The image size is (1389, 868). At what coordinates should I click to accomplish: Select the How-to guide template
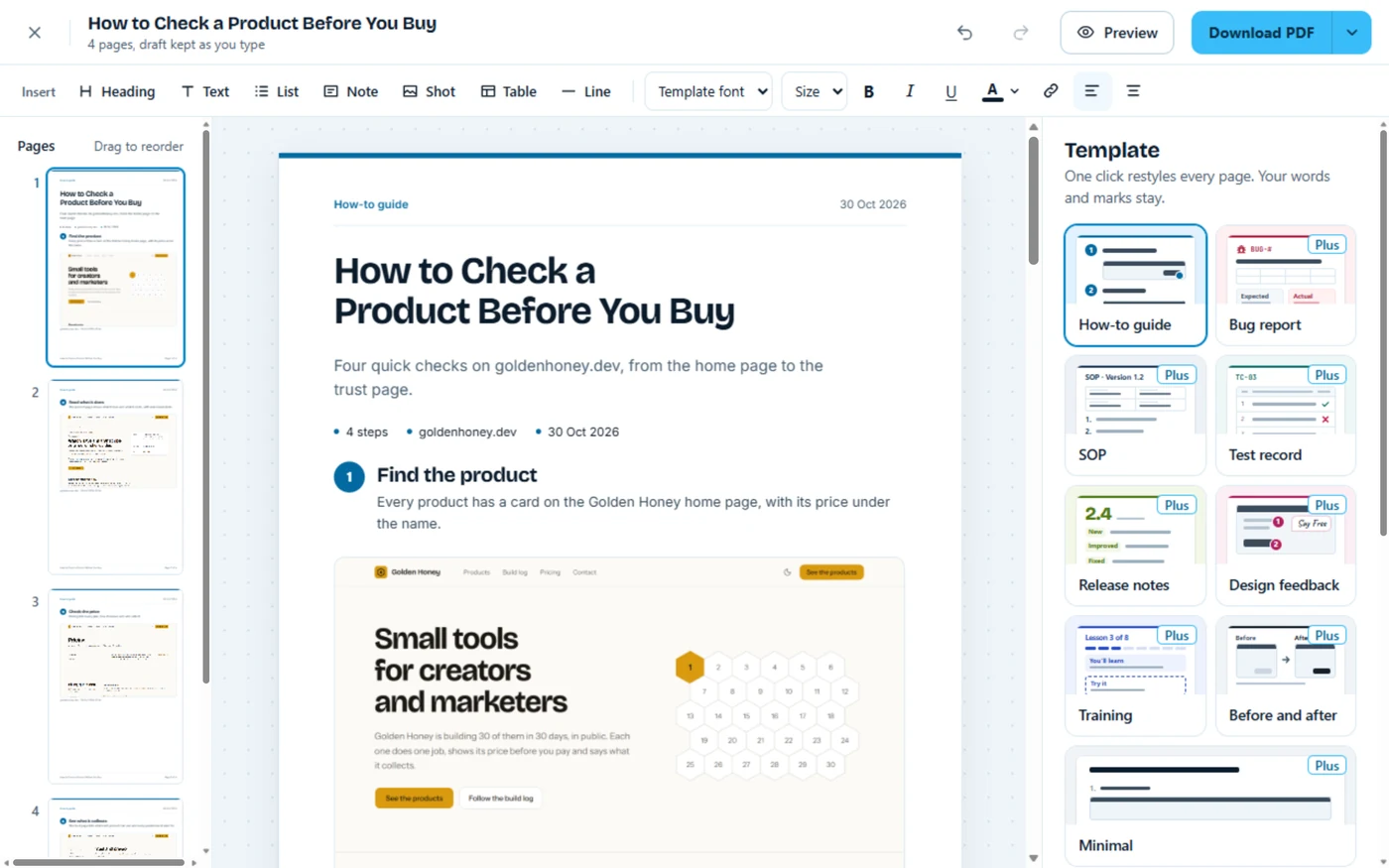[x=1135, y=285]
